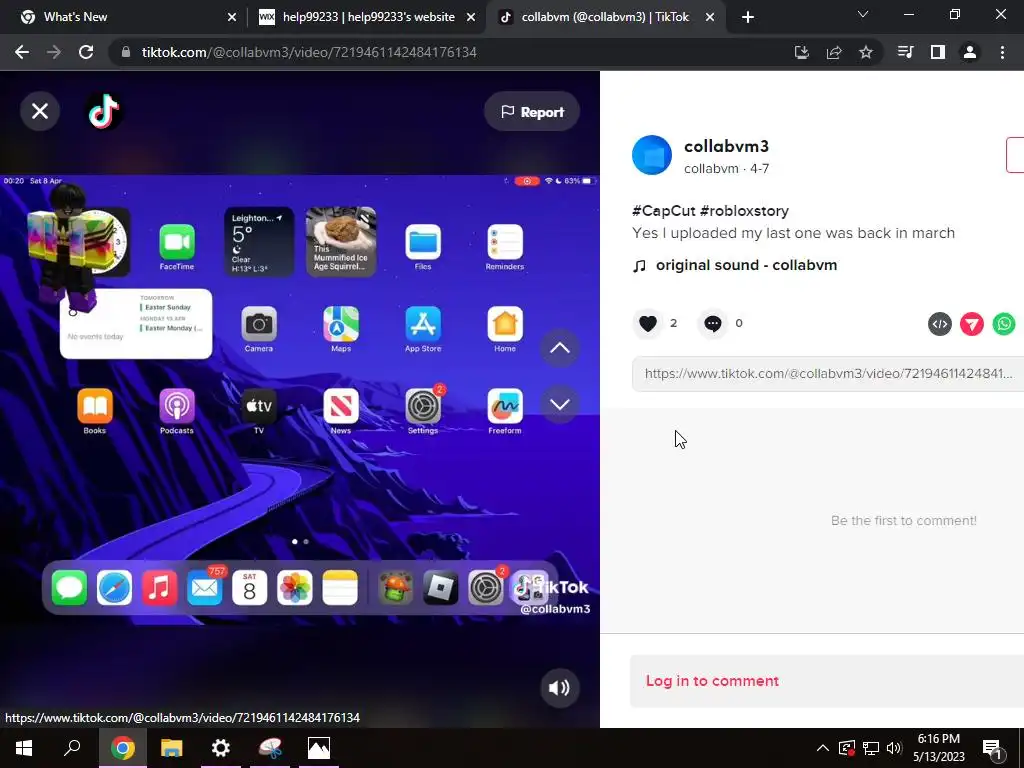
Task: Share to WhatsApp
Action: [1004, 324]
